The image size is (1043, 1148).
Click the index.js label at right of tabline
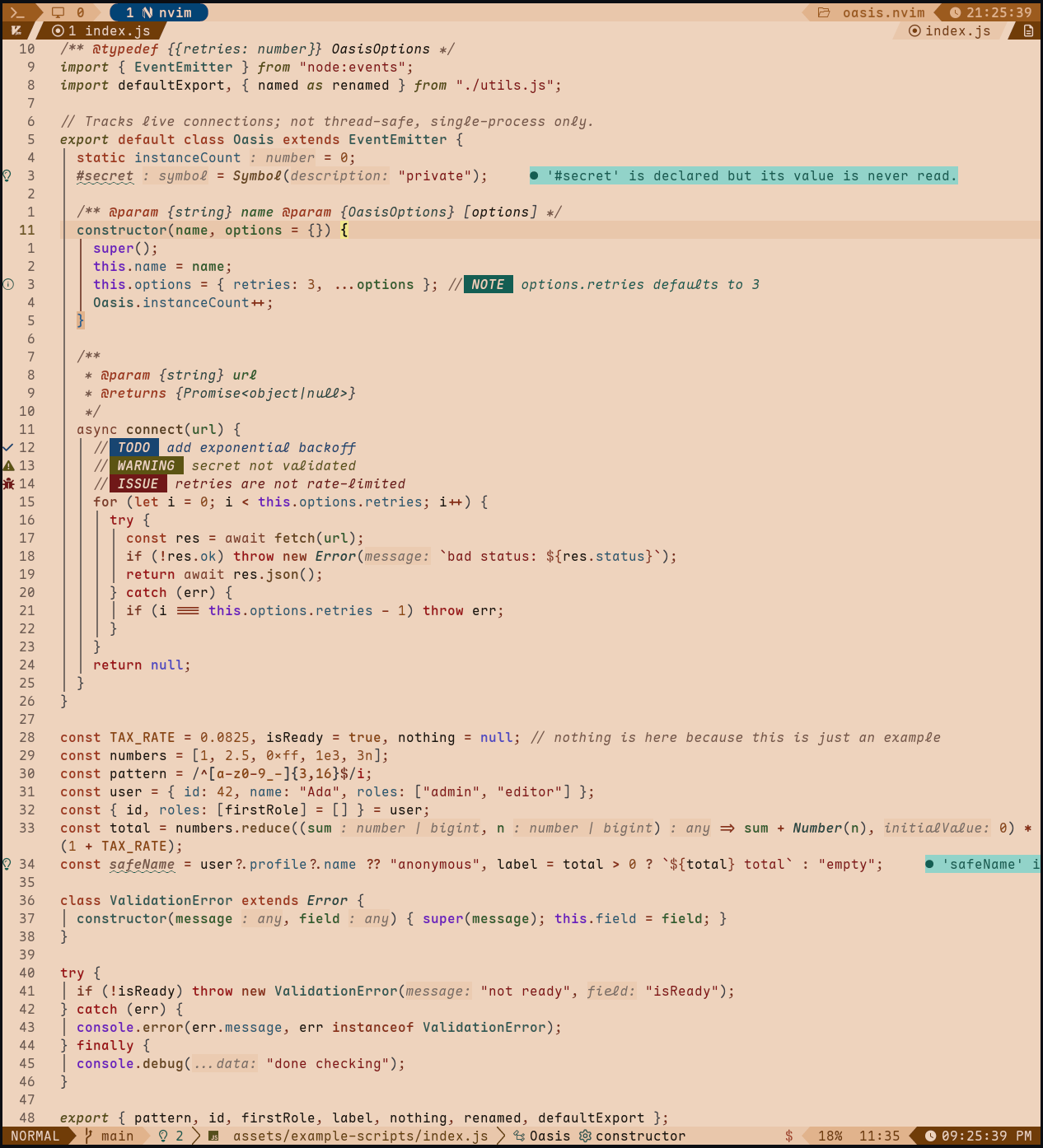[x=957, y=30]
